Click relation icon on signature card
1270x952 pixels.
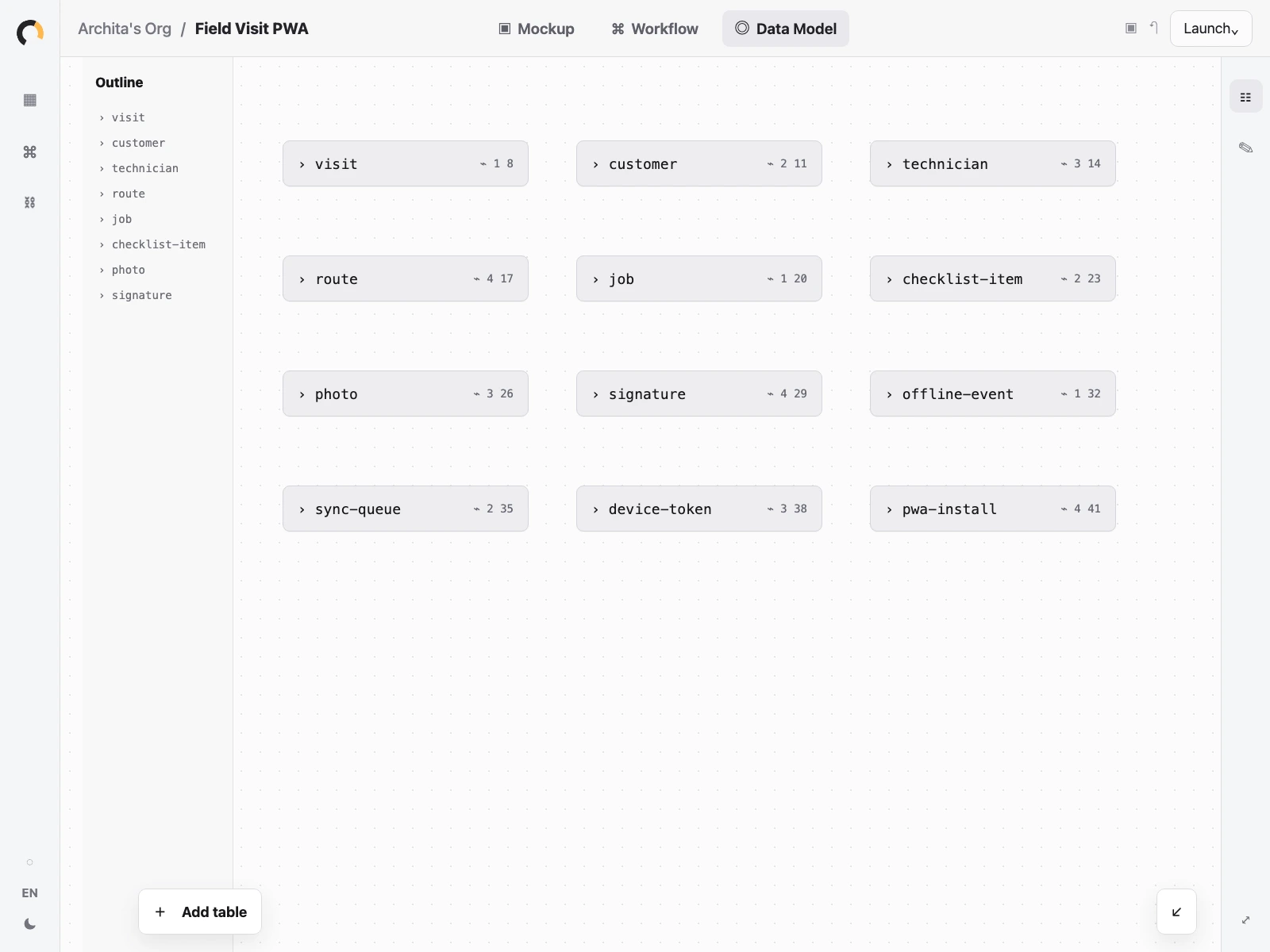(x=770, y=393)
